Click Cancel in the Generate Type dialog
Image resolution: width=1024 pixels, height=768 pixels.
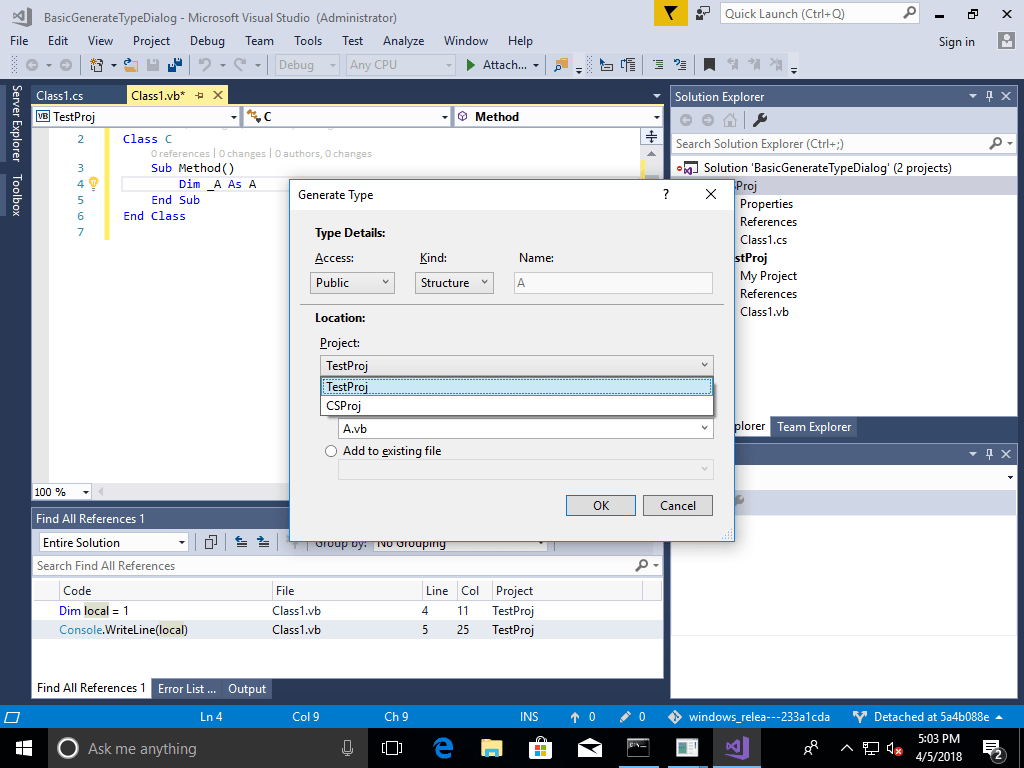[x=678, y=505]
